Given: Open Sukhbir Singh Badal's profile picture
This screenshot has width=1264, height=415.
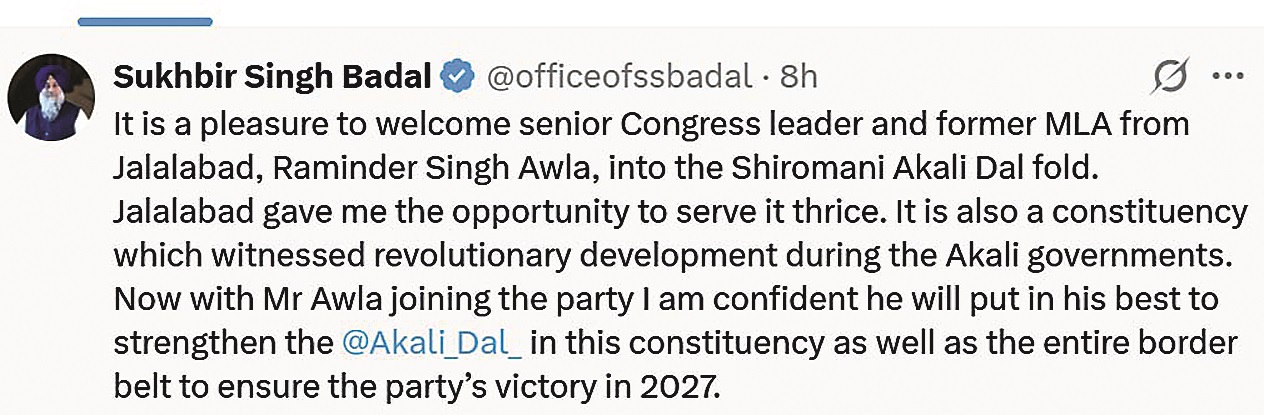Looking at the screenshot, I should pos(51,97).
